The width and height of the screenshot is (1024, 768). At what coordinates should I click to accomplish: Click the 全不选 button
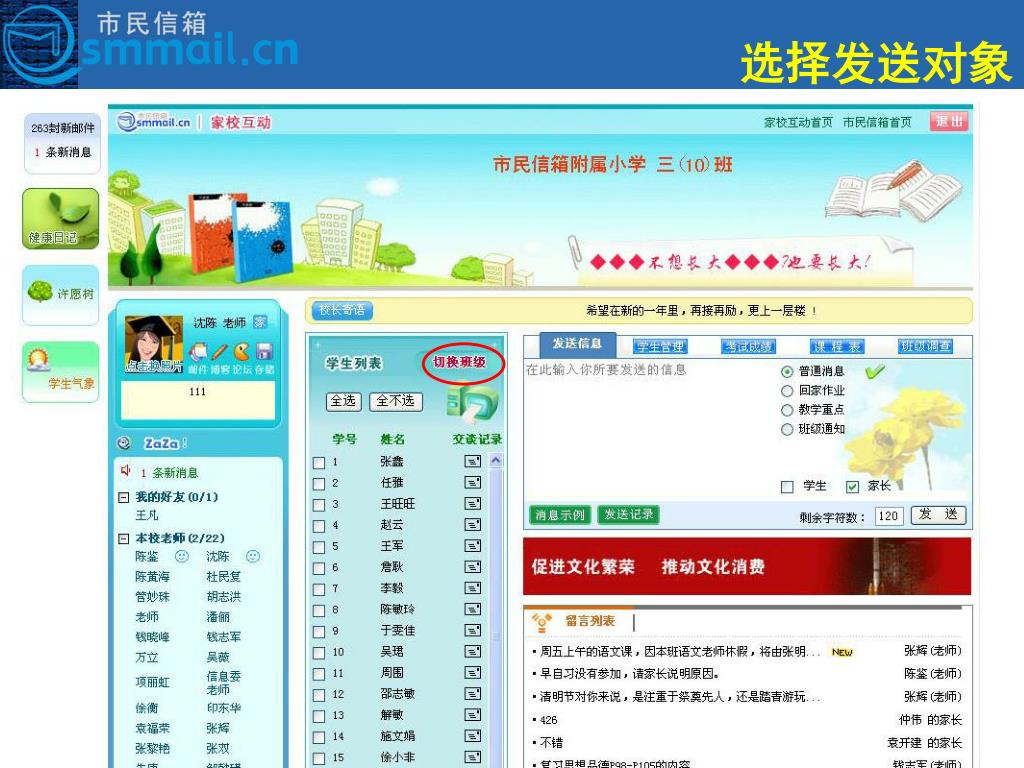pos(396,401)
